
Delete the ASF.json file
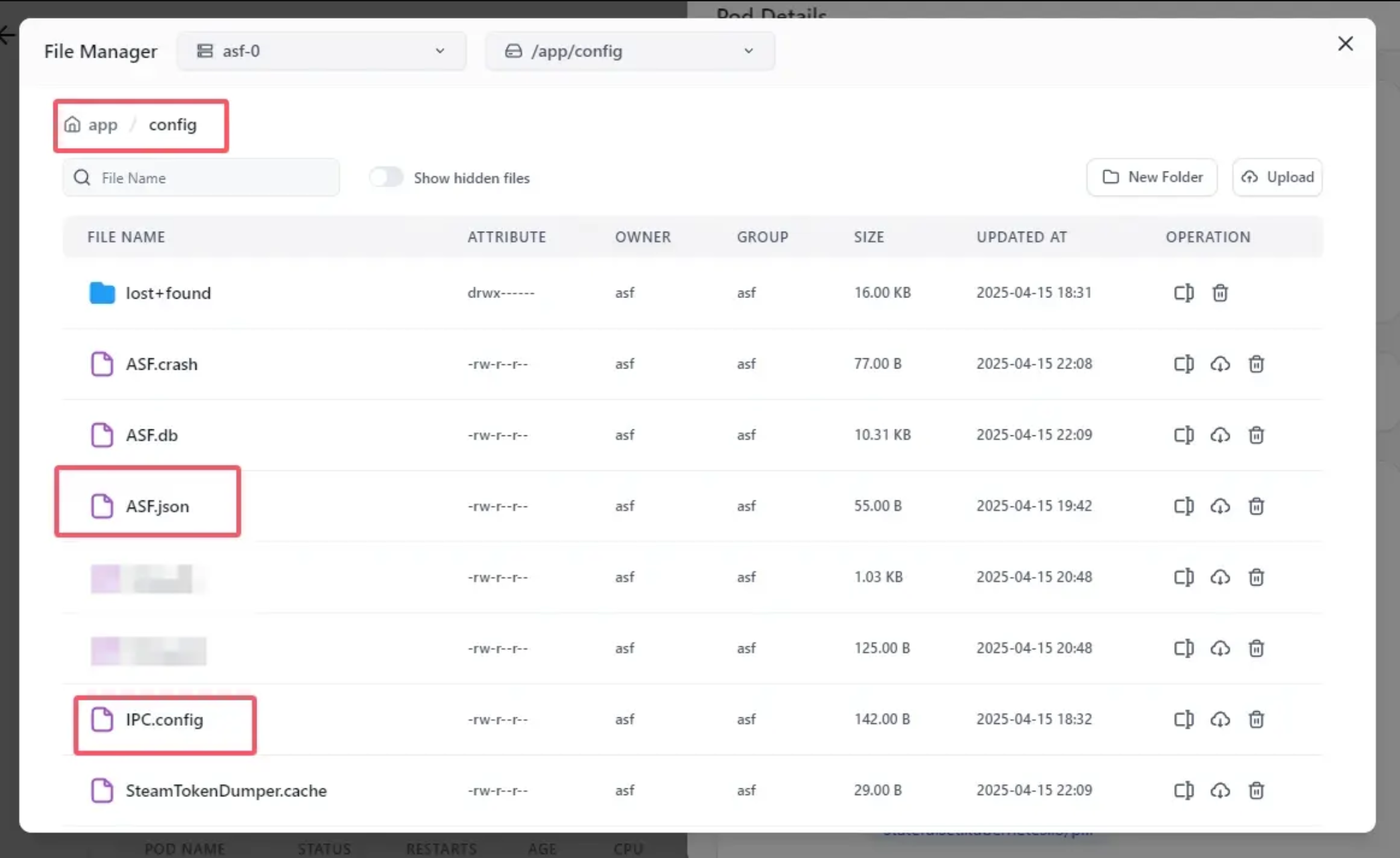(x=1256, y=506)
